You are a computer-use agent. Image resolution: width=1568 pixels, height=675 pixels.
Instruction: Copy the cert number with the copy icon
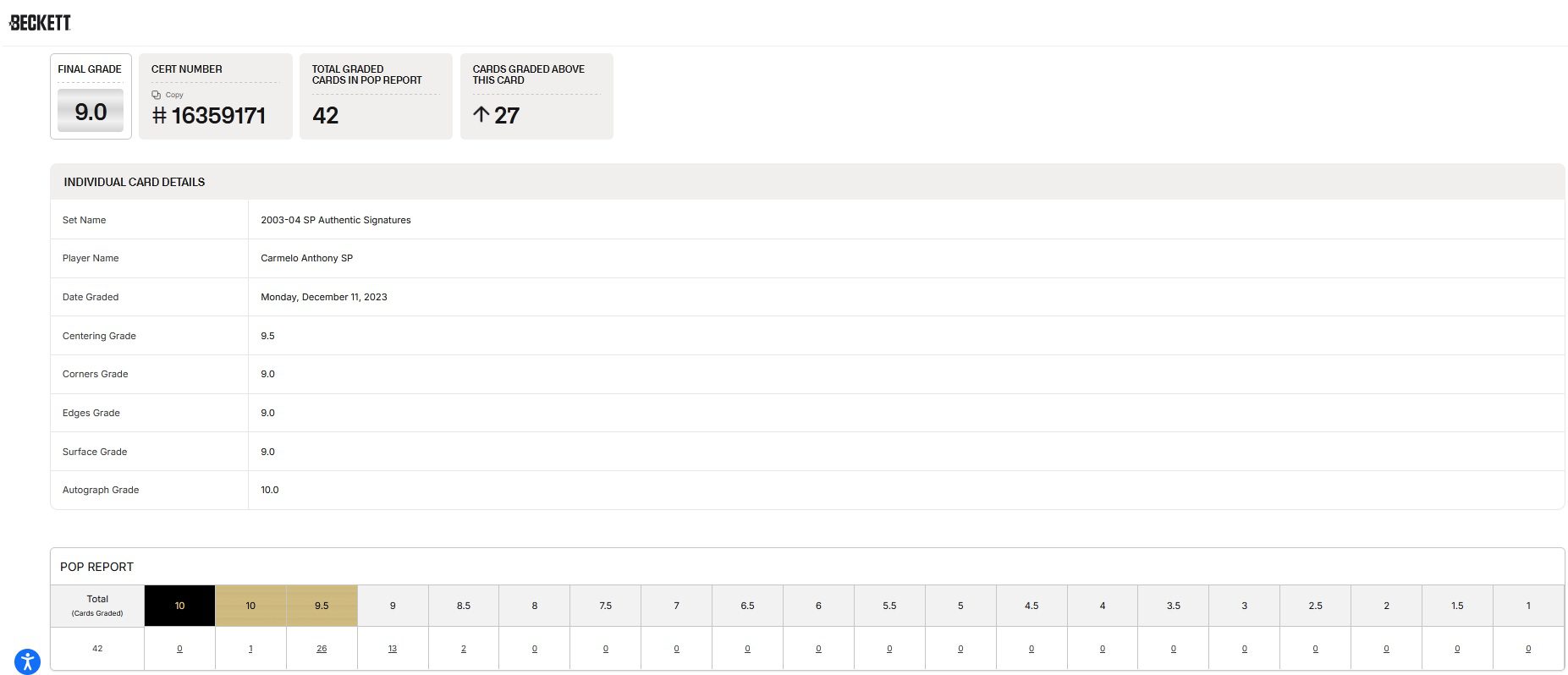(156, 95)
